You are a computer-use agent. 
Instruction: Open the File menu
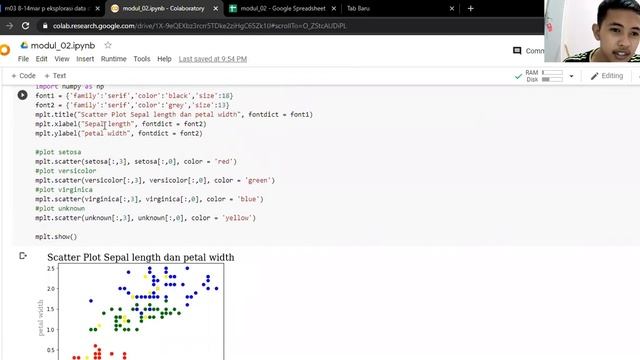click(x=23, y=59)
